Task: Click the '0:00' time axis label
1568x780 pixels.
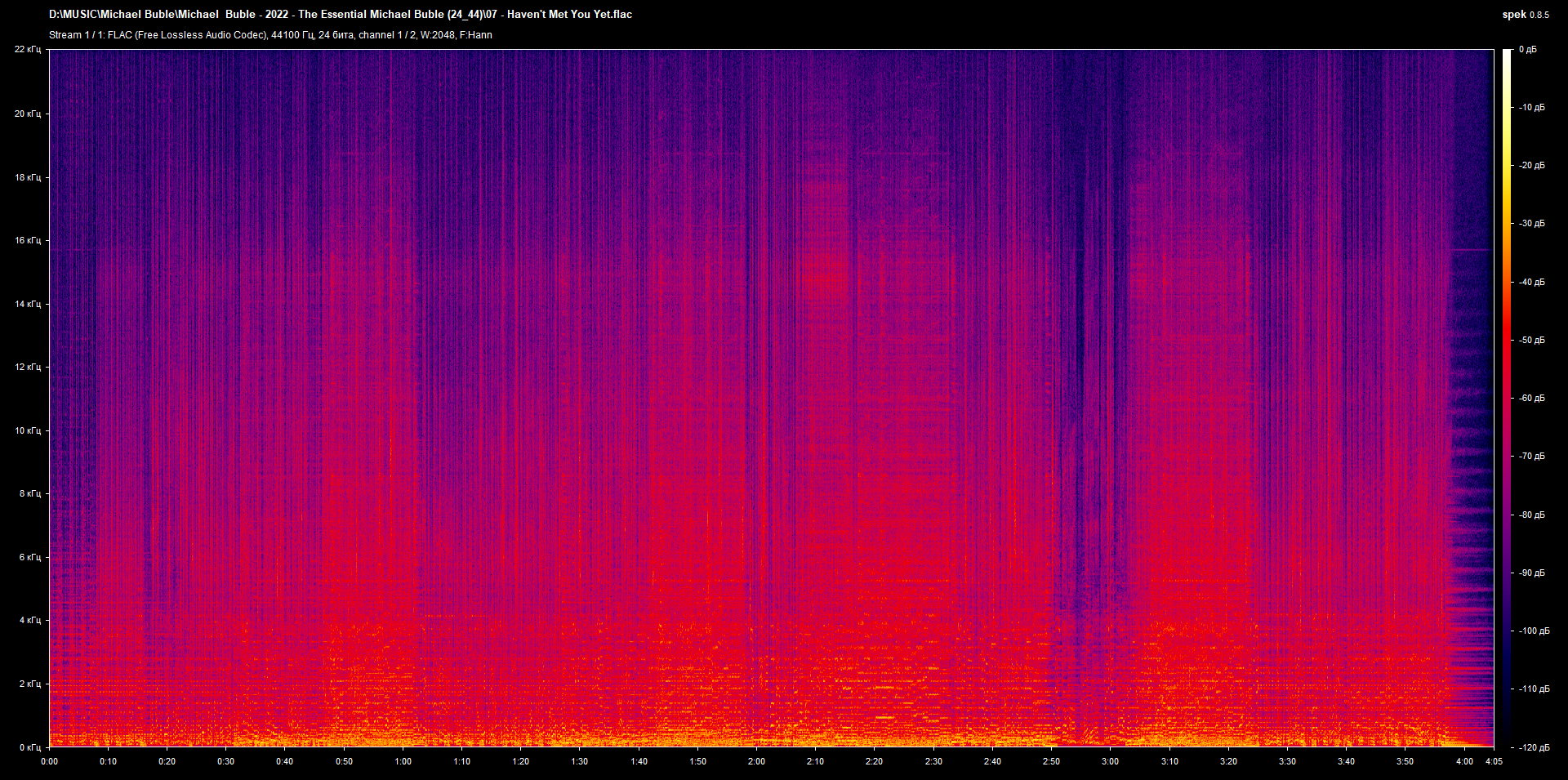Action: [50, 761]
